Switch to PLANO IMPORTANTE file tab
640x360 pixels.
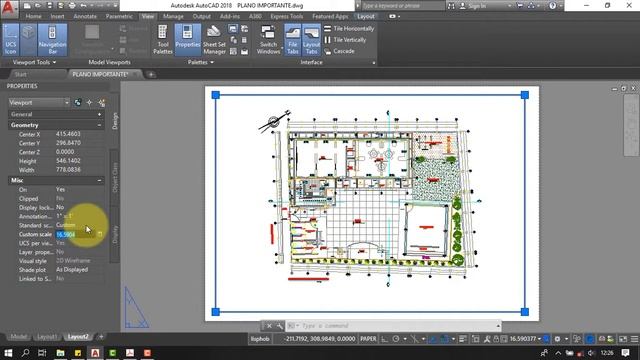pos(100,74)
